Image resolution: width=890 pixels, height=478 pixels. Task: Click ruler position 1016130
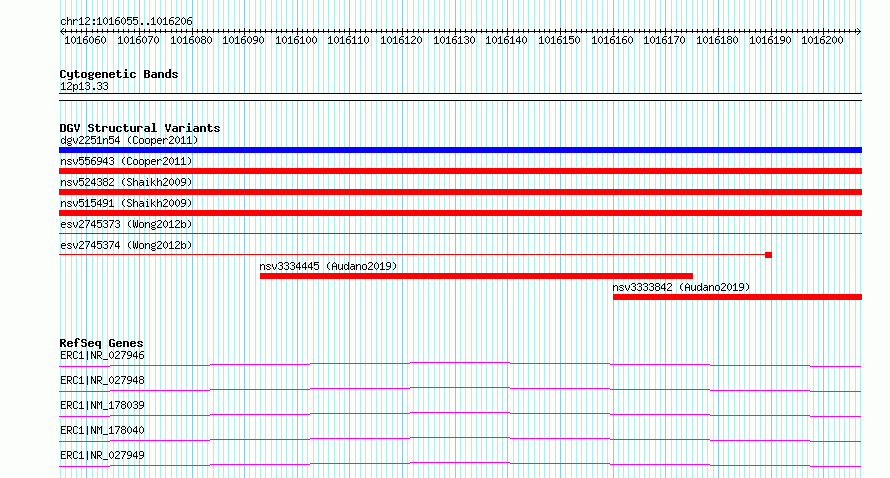pyautogui.click(x=454, y=40)
